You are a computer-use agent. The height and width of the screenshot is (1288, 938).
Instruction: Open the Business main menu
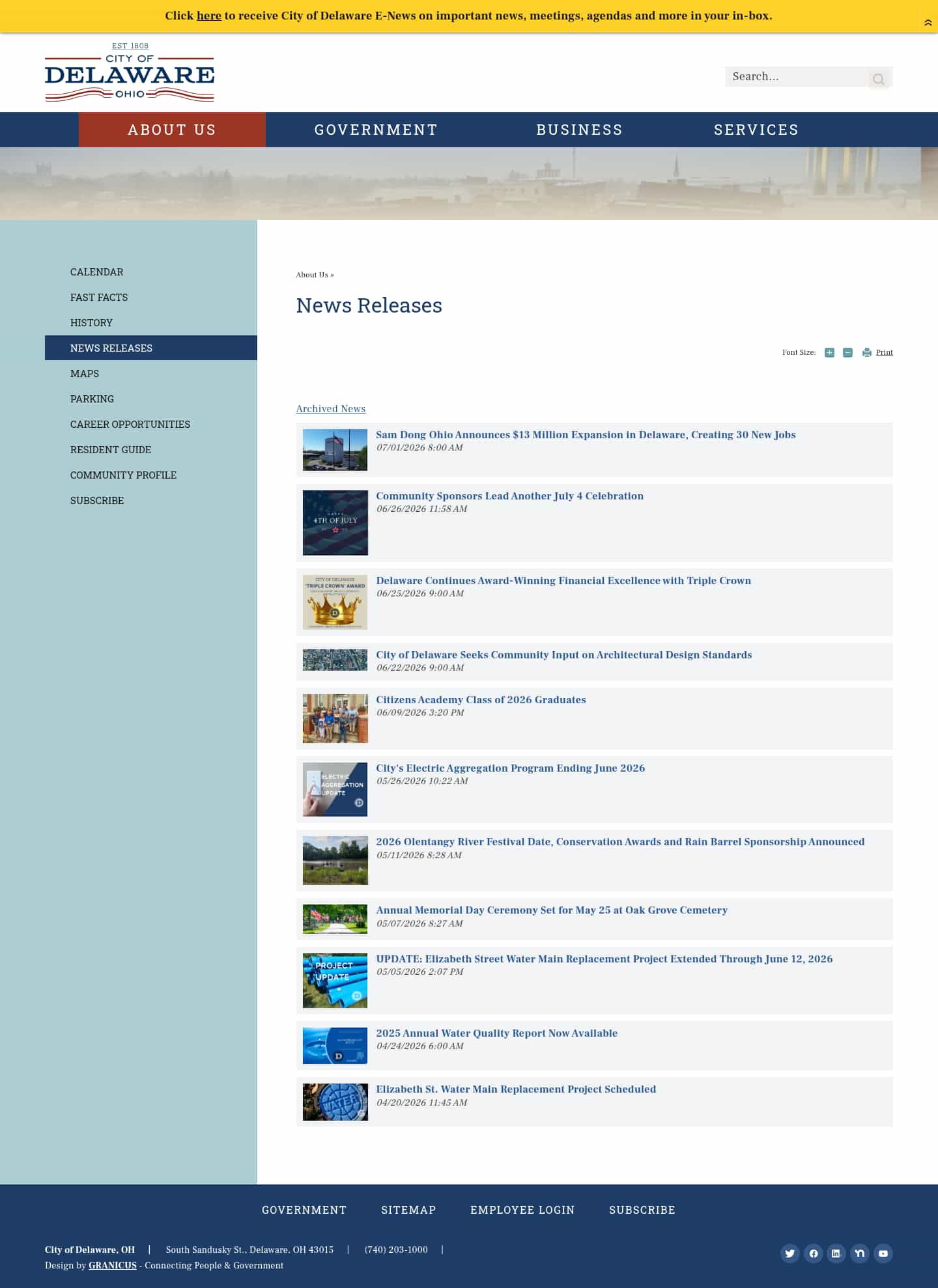tap(579, 130)
